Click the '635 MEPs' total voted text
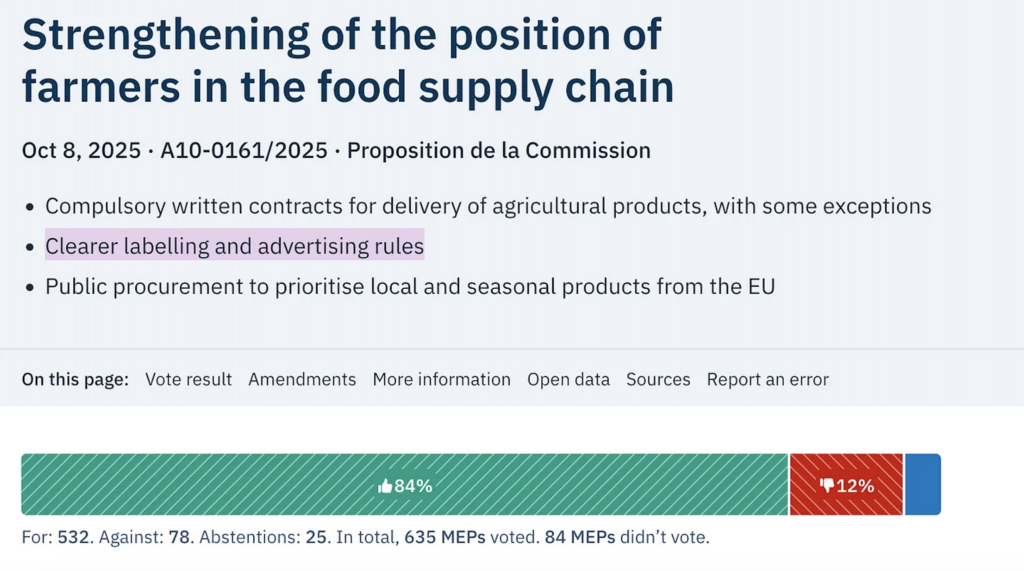This screenshot has width=1024, height=571. pyautogui.click(x=444, y=538)
